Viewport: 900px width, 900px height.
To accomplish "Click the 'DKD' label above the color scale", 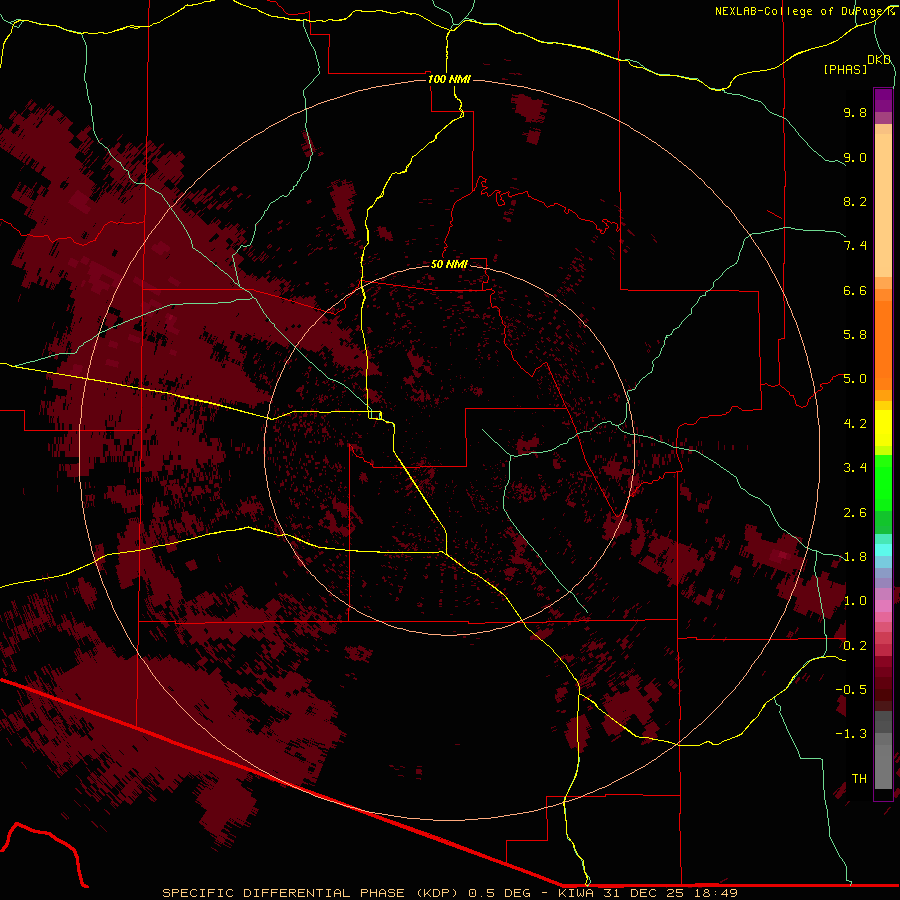I will [x=879, y=59].
